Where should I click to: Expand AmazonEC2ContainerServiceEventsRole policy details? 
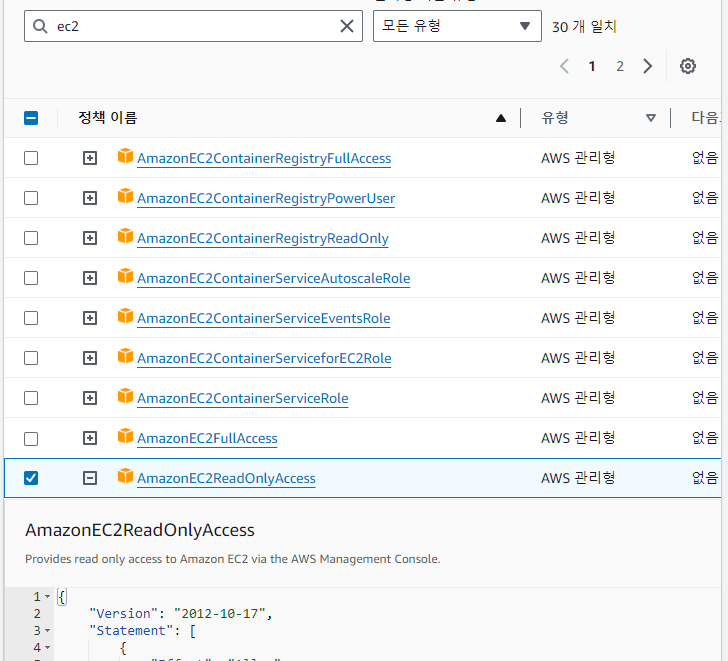[x=90, y=318]
